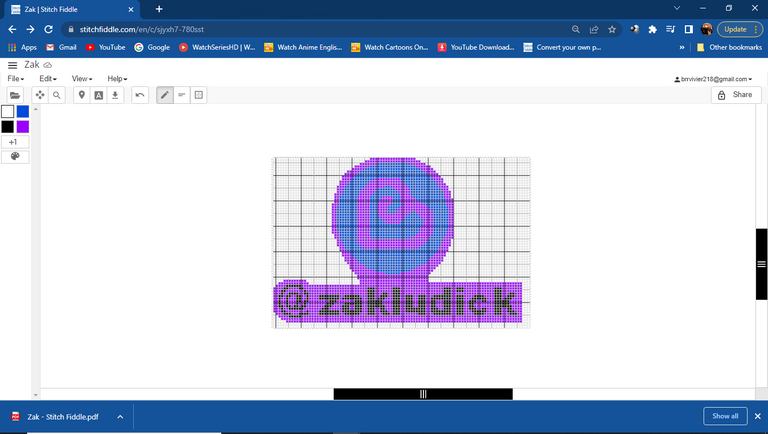Open the View menu

[82, 79]
